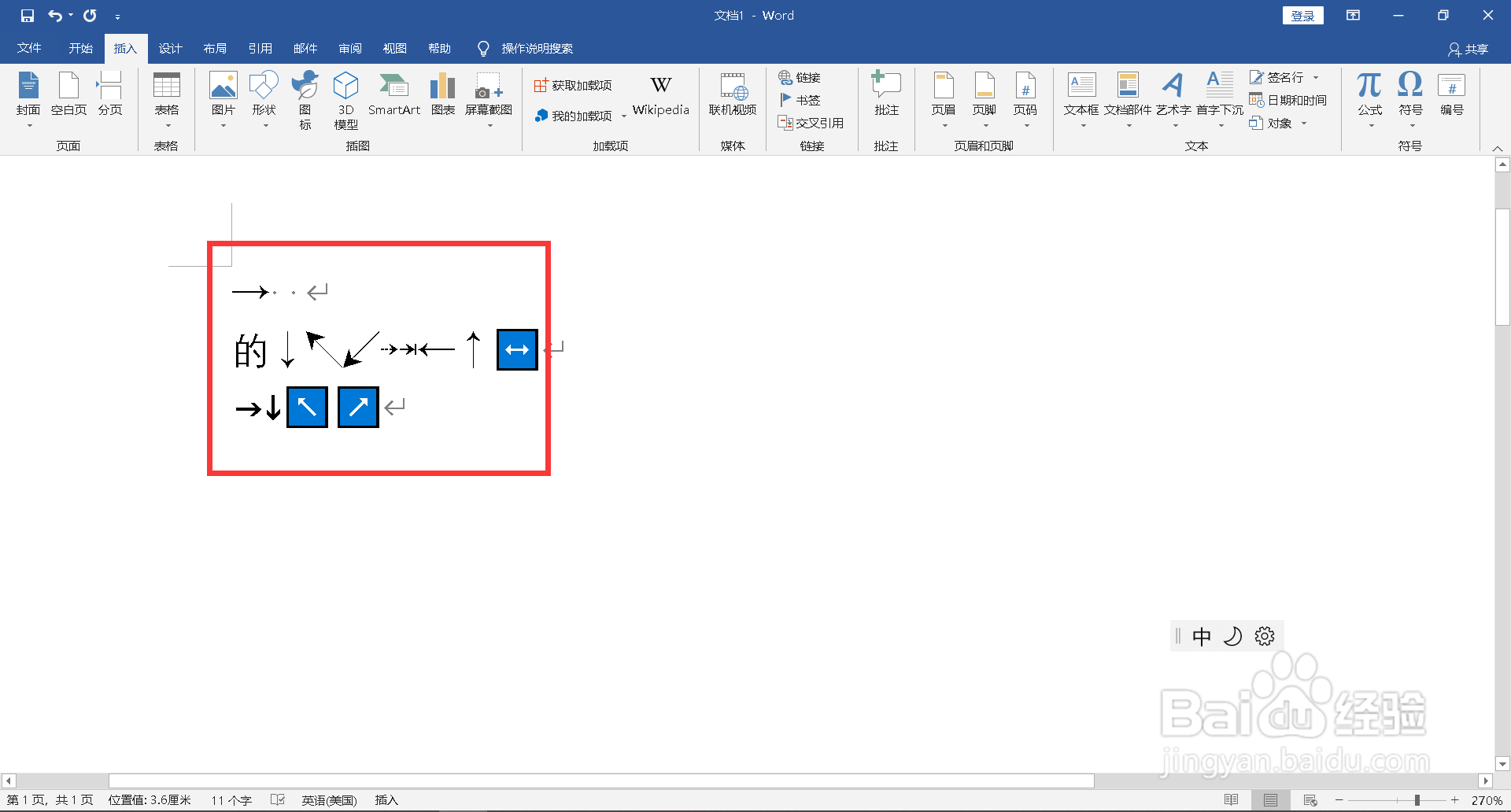Insert a text box (文本框)
1511x812 pixels.
pyautogui.click(x=1081, y=100)
